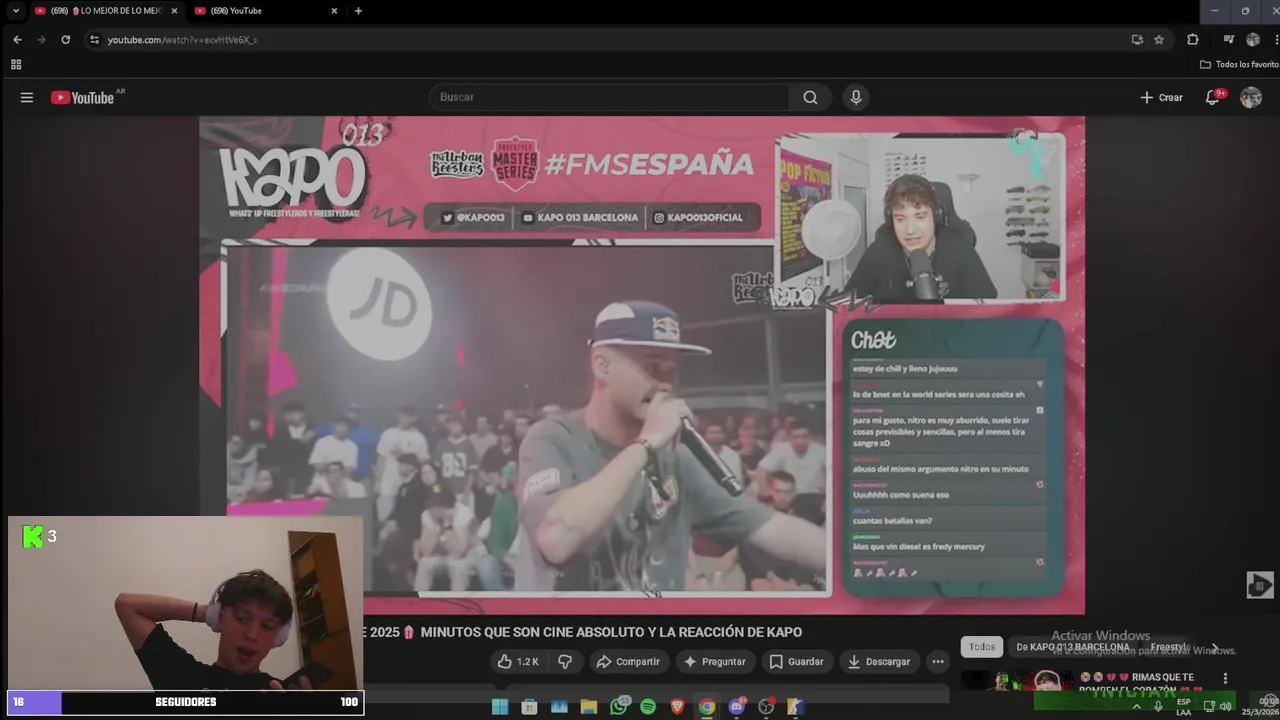The width and height of the screenshot is (1280, 720).
Task: Open Todos los favoritos bookmarks folder
Action: pos(1240,64)
